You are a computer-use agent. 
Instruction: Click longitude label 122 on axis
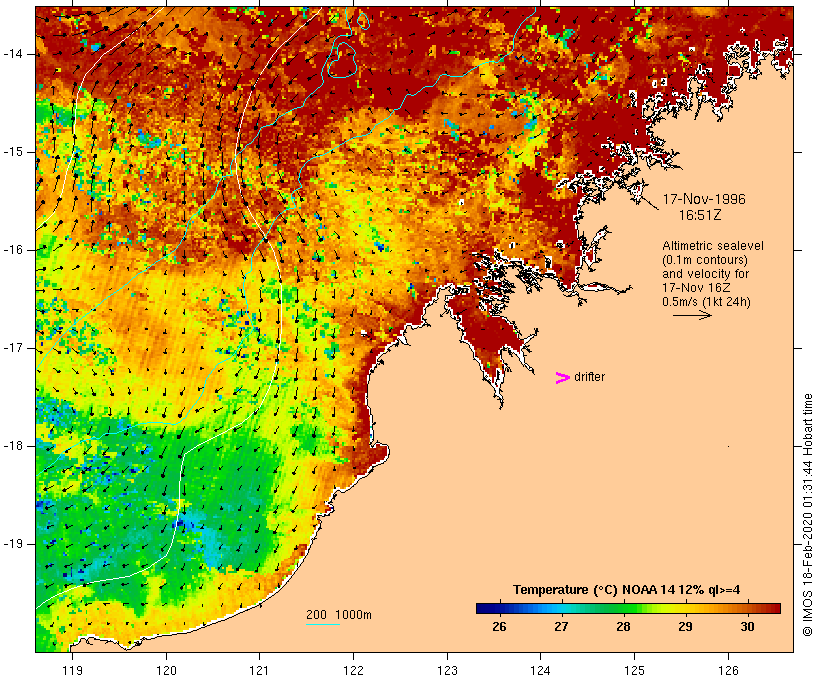pos(354,670)
